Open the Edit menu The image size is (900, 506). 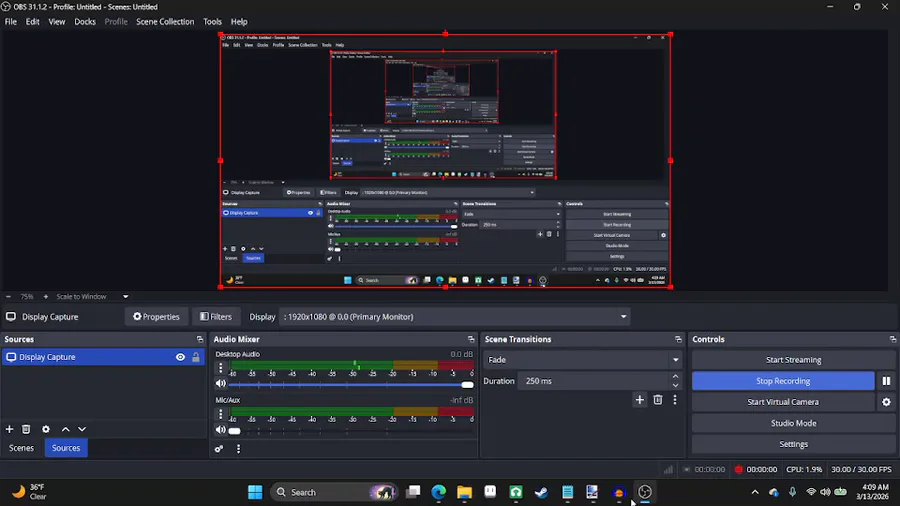[33, 22]
